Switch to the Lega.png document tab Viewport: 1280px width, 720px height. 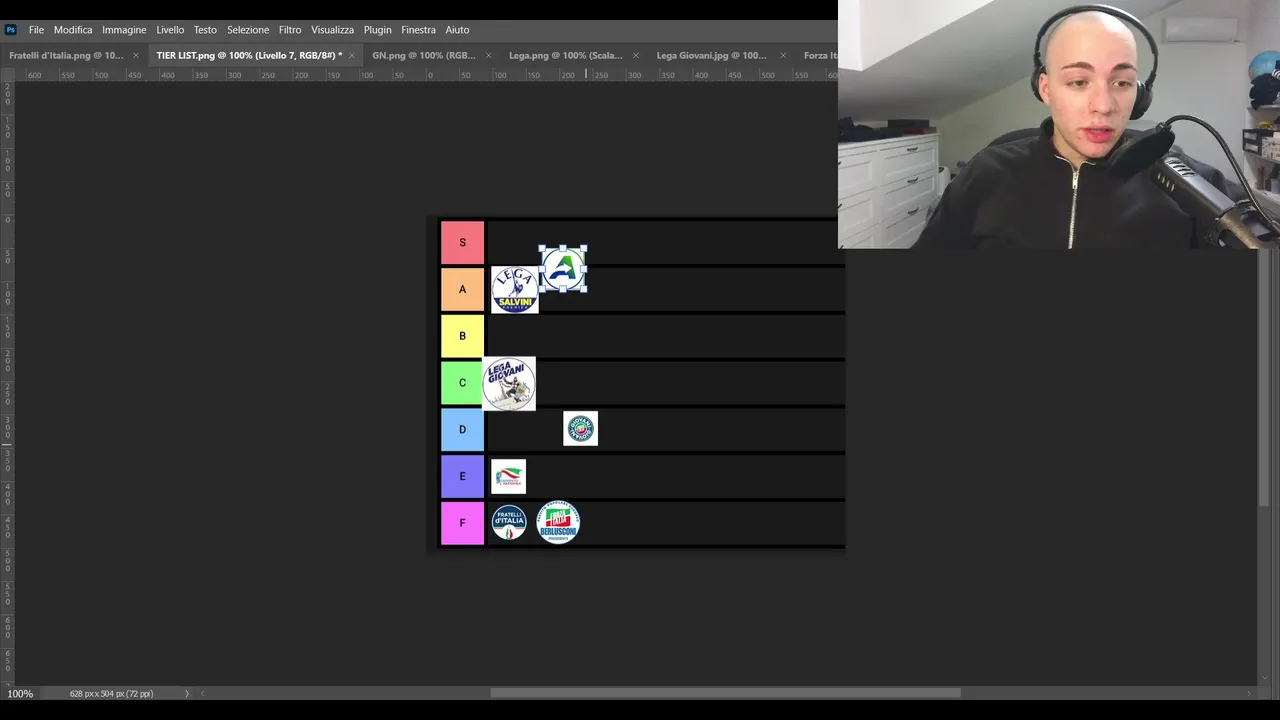pyautogui.click(x=566, y=55)
